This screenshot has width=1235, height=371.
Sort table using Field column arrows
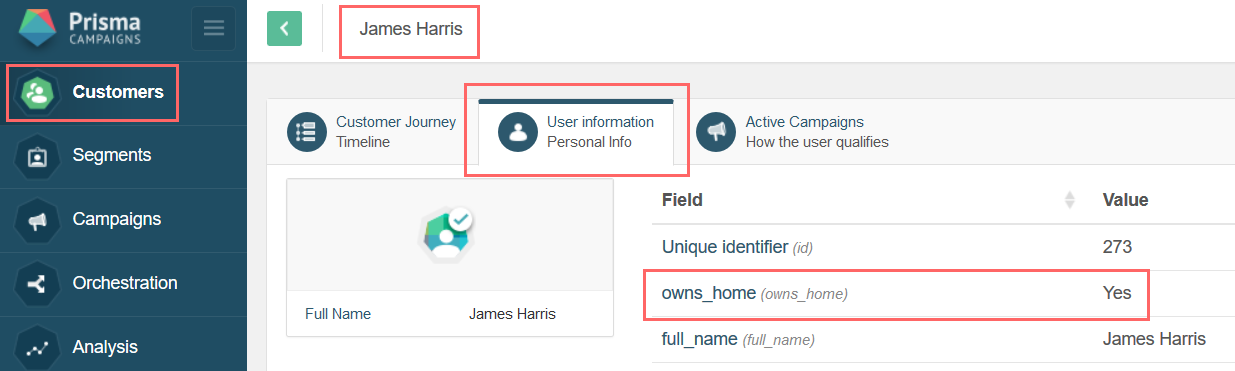point(1069,200)
